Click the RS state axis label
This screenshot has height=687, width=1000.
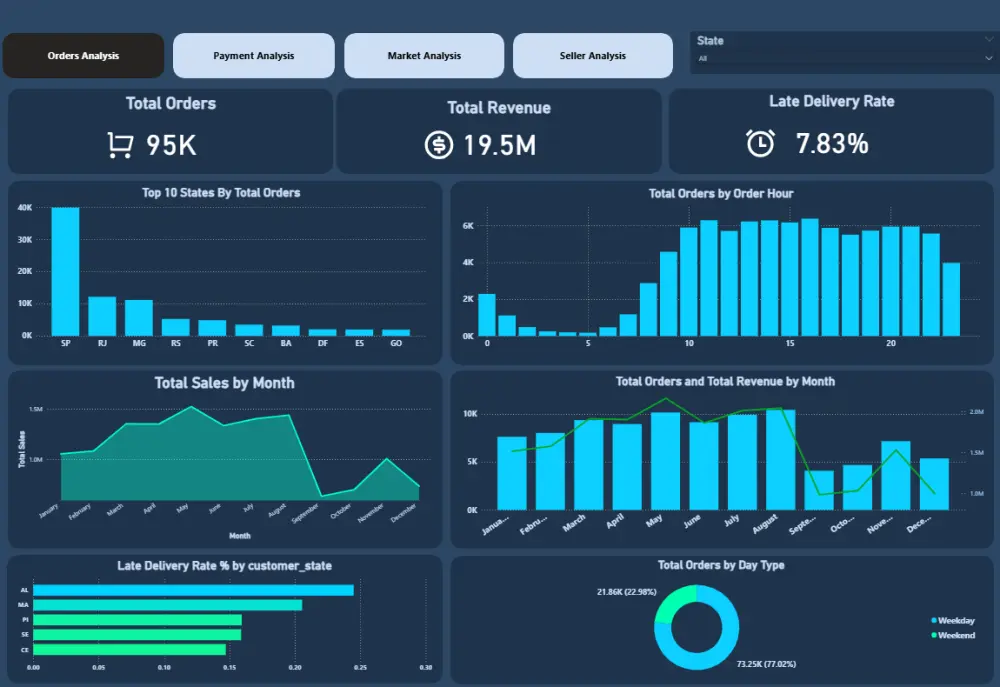tap(176, 343)
